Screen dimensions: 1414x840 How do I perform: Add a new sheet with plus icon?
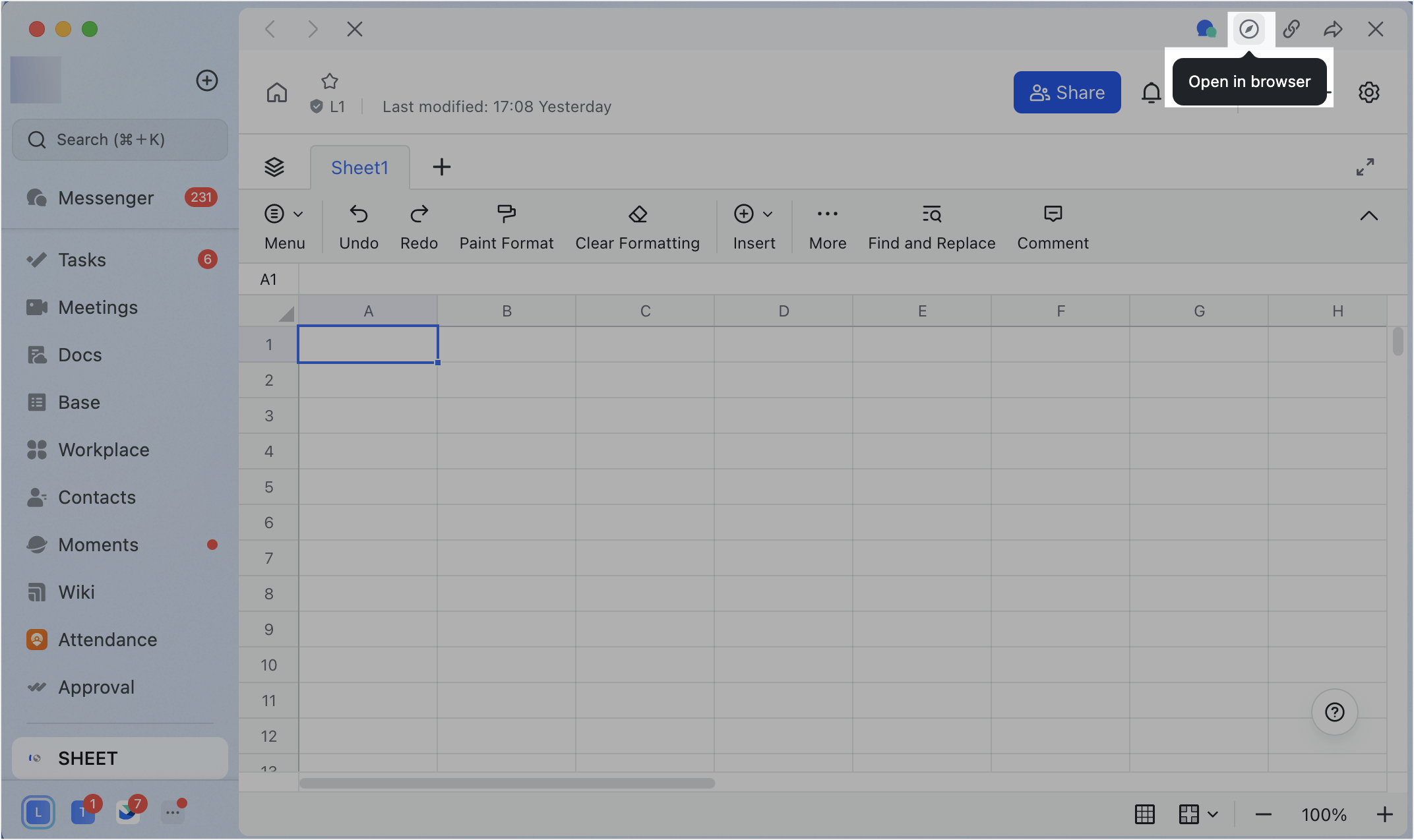[442, 167]
